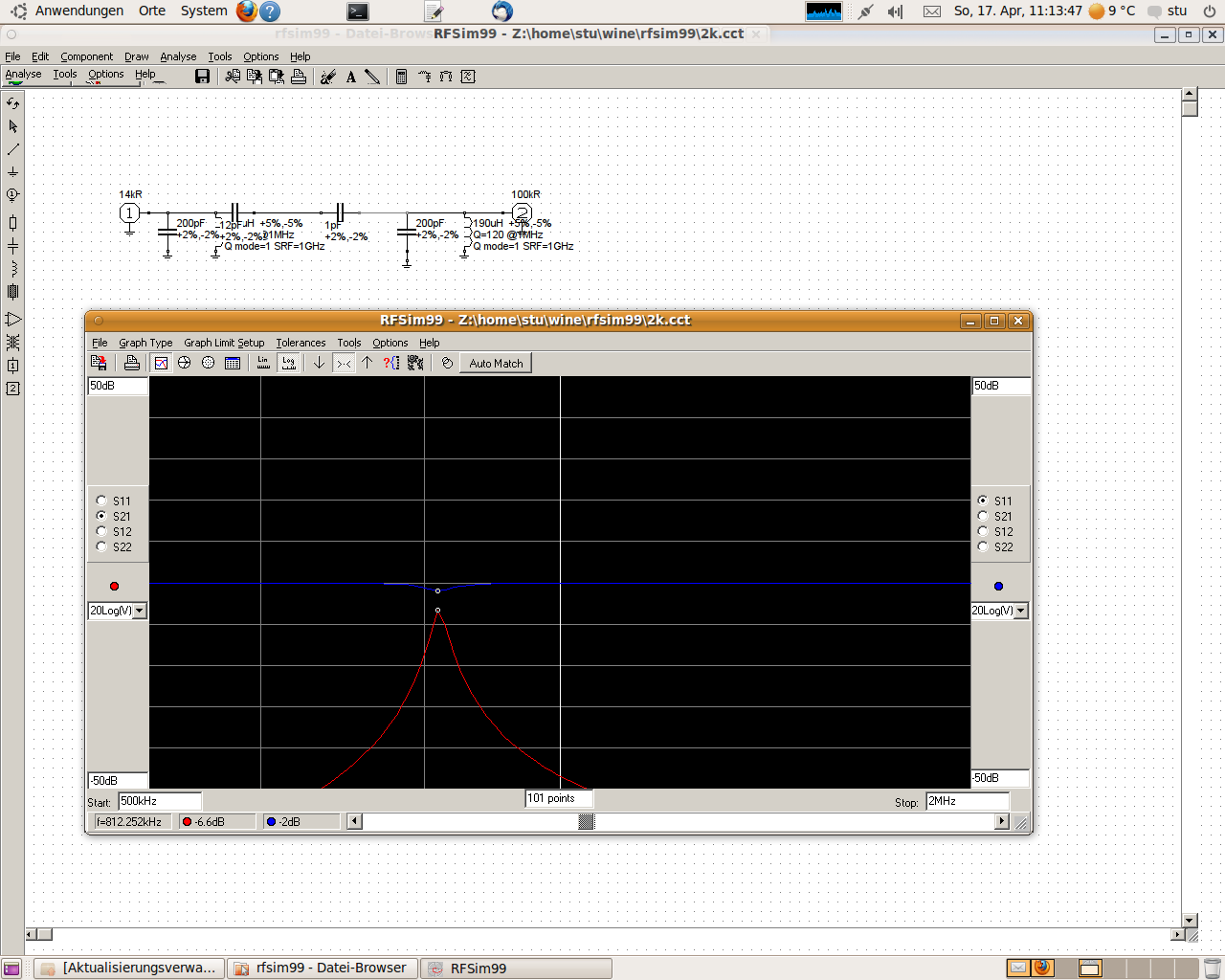Screen dimensions: 1225x980
Task: Show results as a table view
Action: [233, 364]
